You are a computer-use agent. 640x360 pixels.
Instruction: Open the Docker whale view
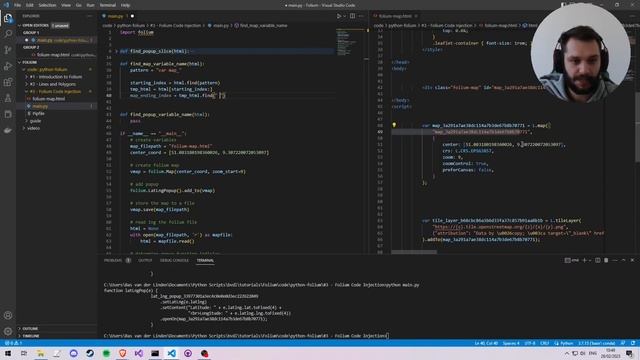tap(8, 130)
